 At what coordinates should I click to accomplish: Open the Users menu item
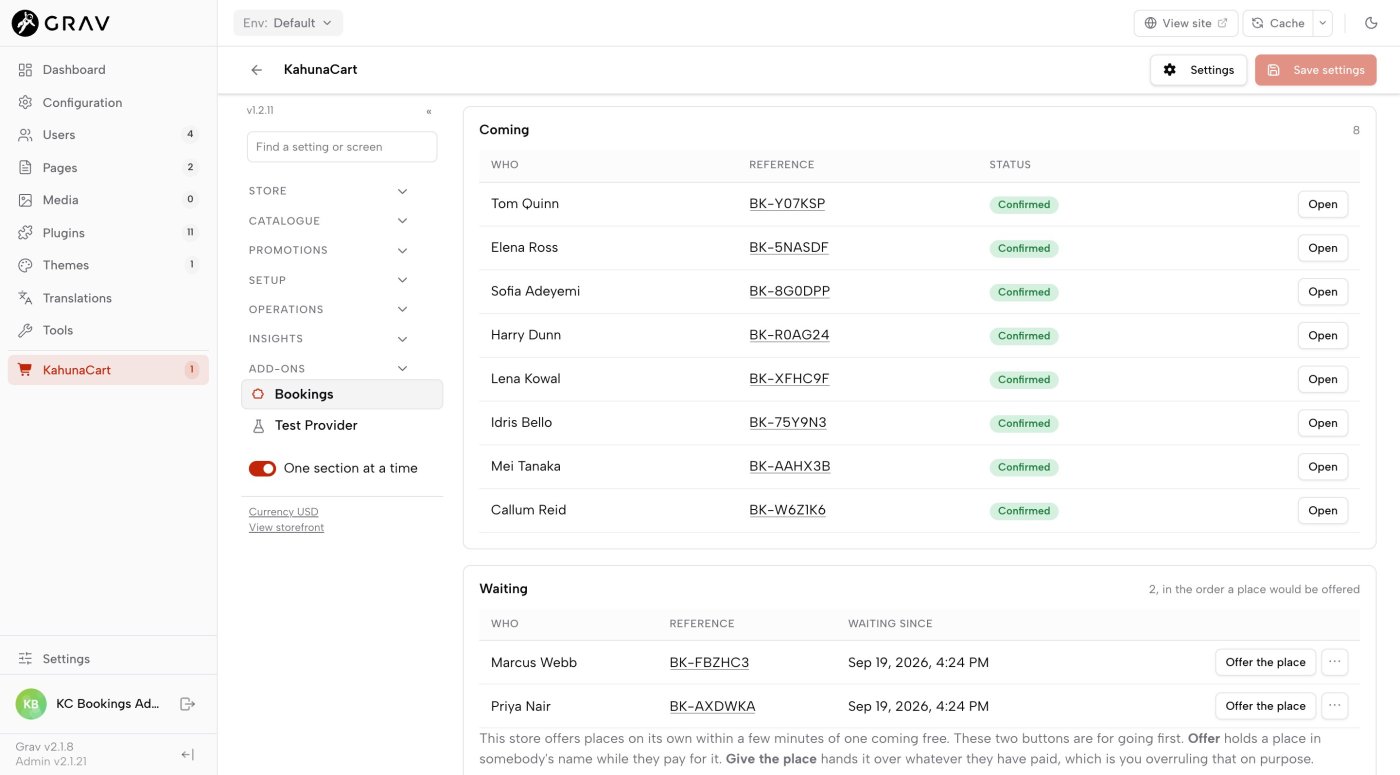pos(108,135)
